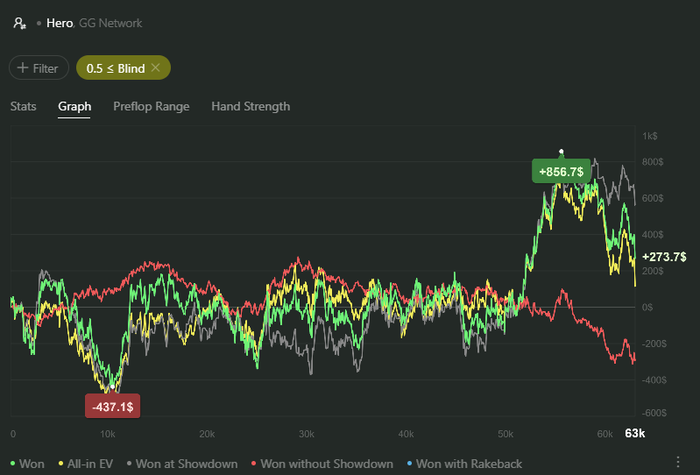Toggle the Won at Showdown legend series
This screenshot has width=700, height=475.
[x=182, y=464]
